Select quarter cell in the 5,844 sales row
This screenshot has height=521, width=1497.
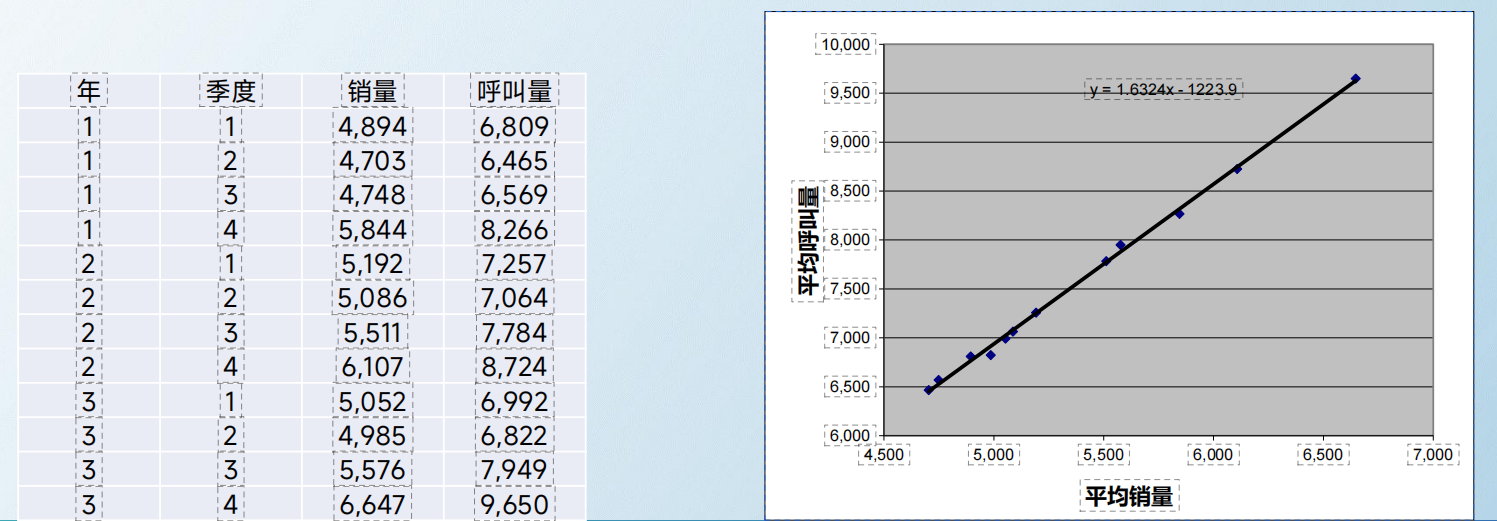(231, 230)
